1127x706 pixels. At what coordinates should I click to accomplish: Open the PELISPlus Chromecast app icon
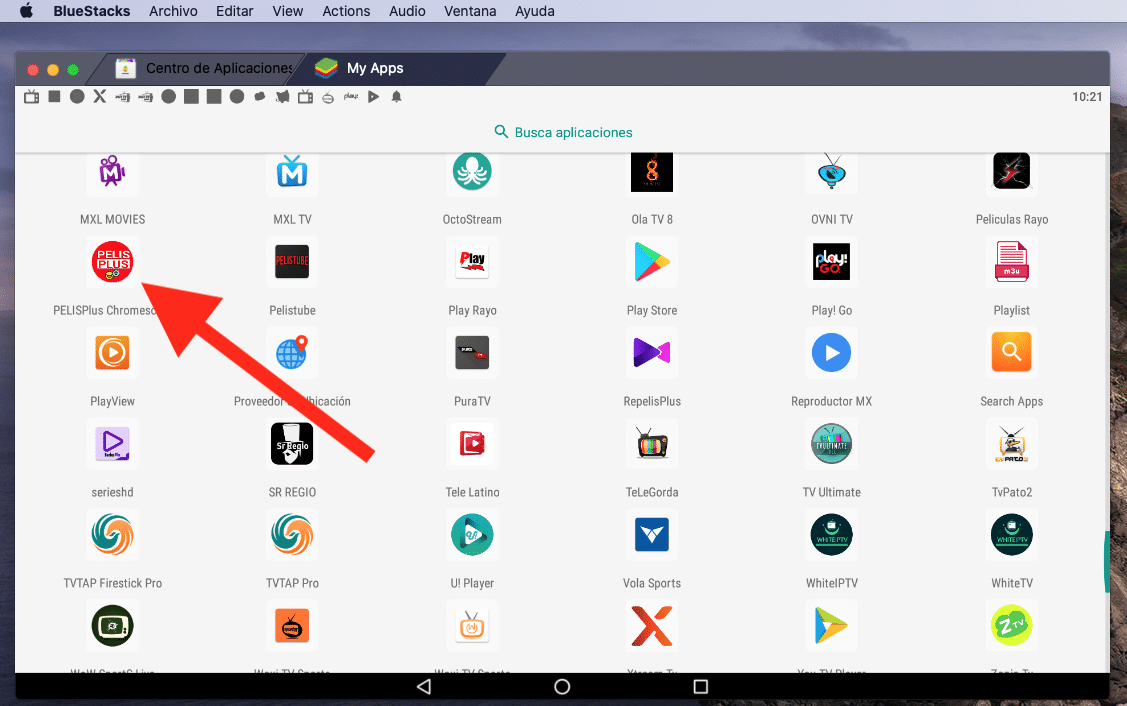pyautogui.click(x=112, y=262)
